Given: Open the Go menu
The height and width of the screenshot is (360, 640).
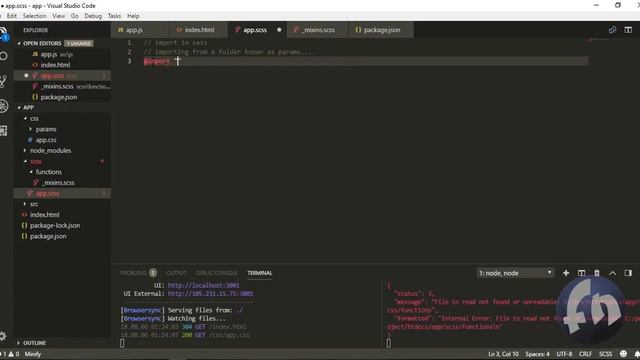Looking at the screenshot, I should tap(75, 16).
